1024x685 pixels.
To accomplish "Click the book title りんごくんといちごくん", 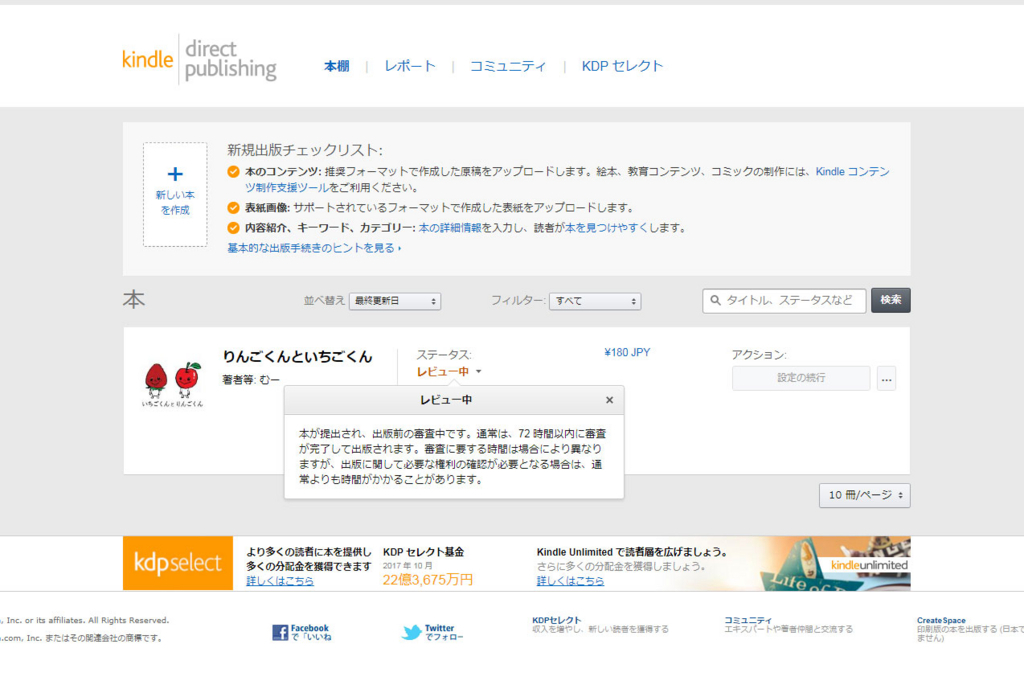I will tap(297, 357).
